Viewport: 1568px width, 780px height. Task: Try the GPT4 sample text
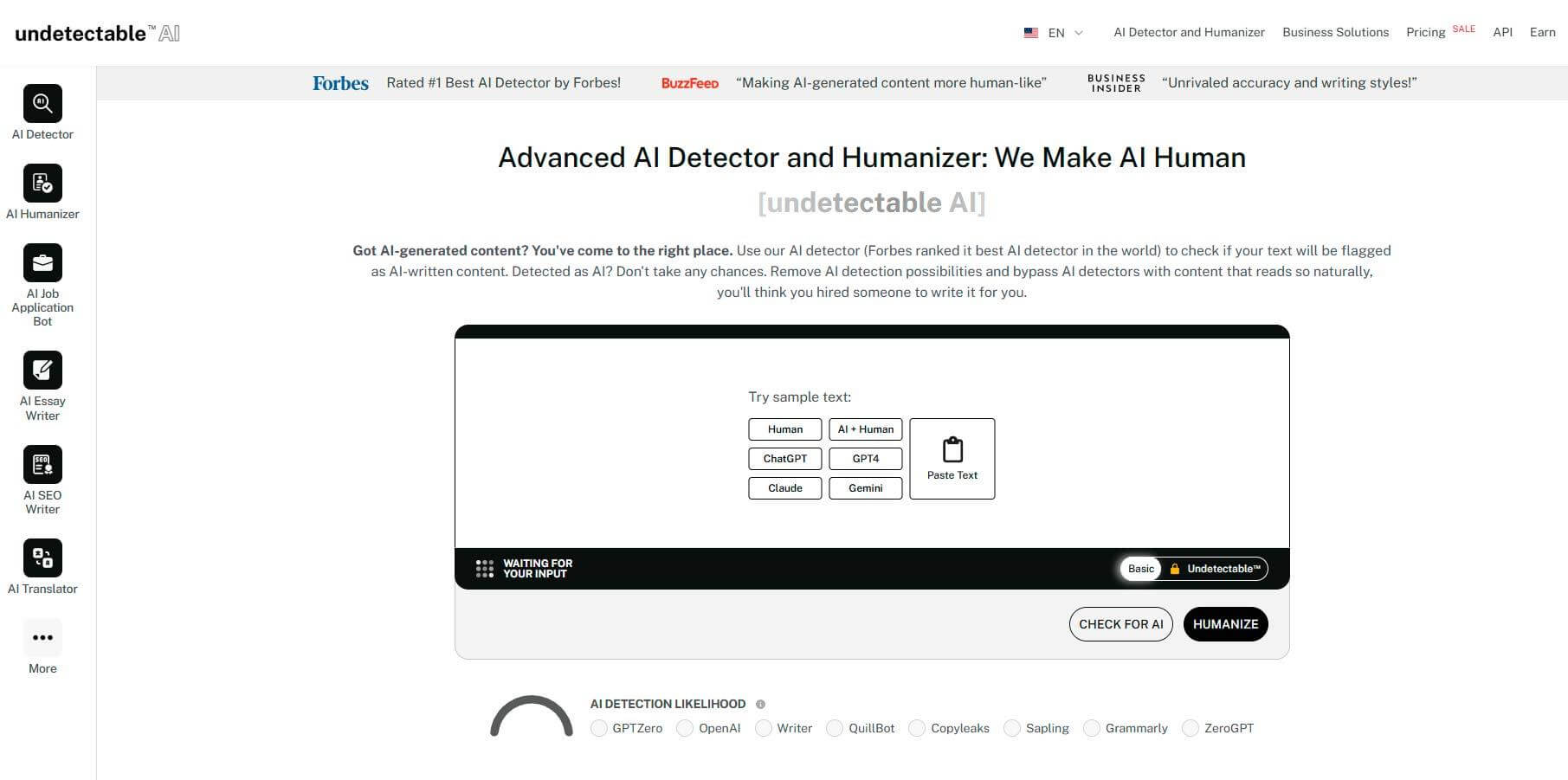click(866, 459)
